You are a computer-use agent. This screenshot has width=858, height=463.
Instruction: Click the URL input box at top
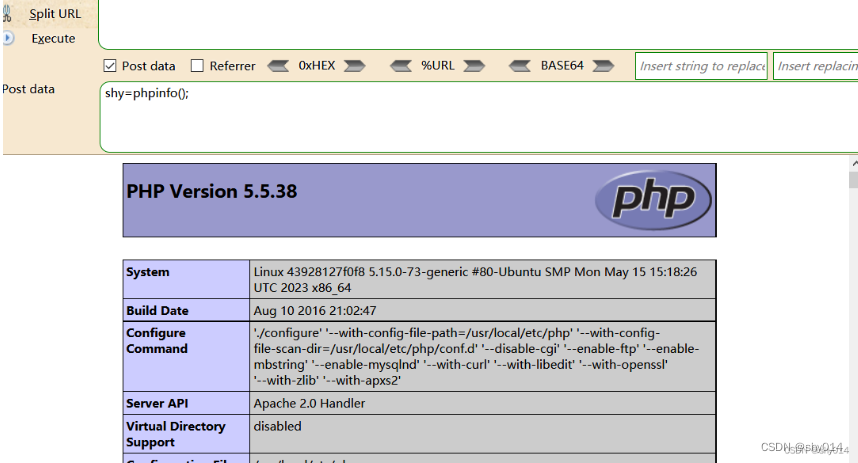point(478,24)
